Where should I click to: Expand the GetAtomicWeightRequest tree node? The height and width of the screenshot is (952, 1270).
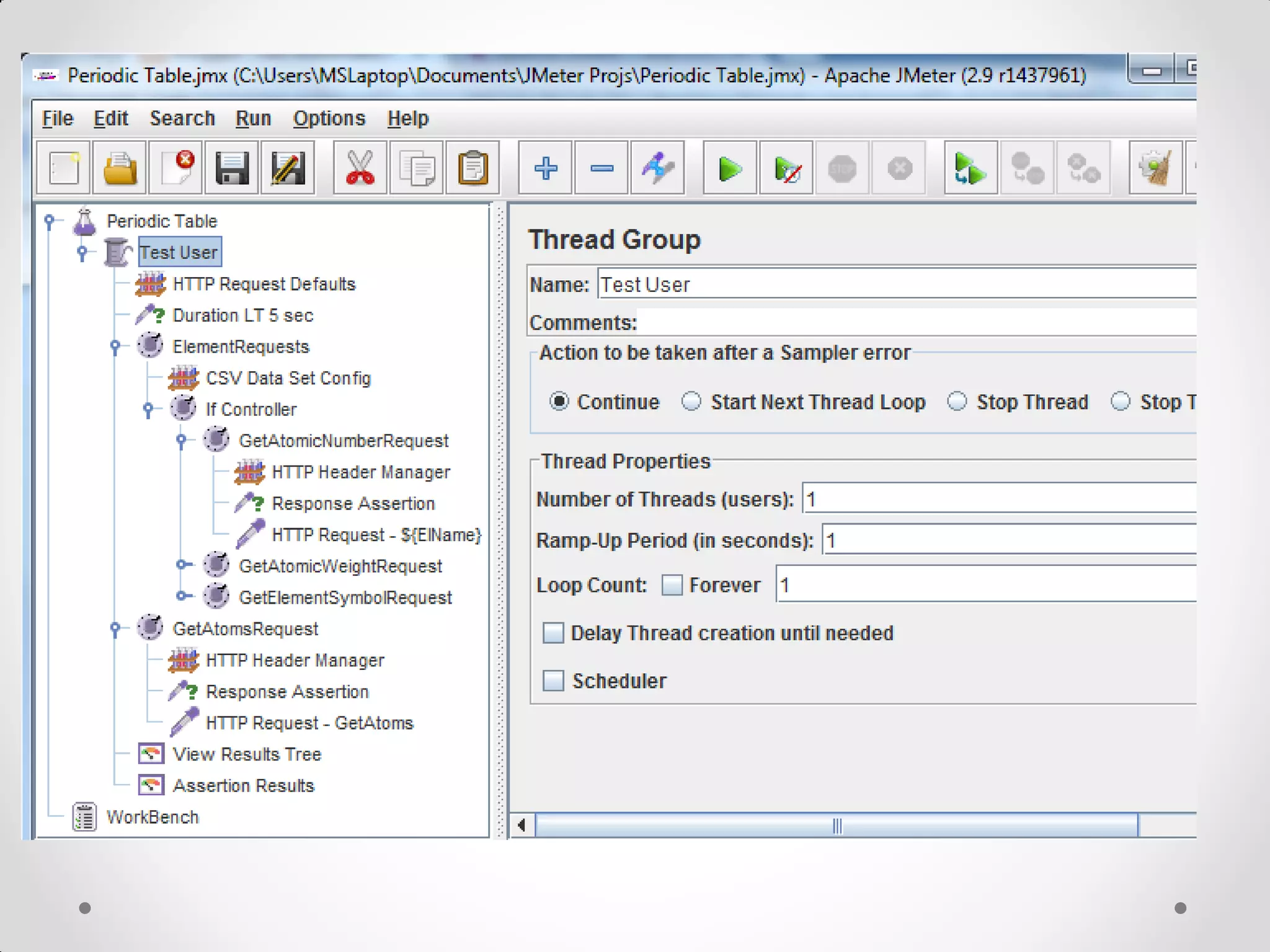click(x=182, y=565)
